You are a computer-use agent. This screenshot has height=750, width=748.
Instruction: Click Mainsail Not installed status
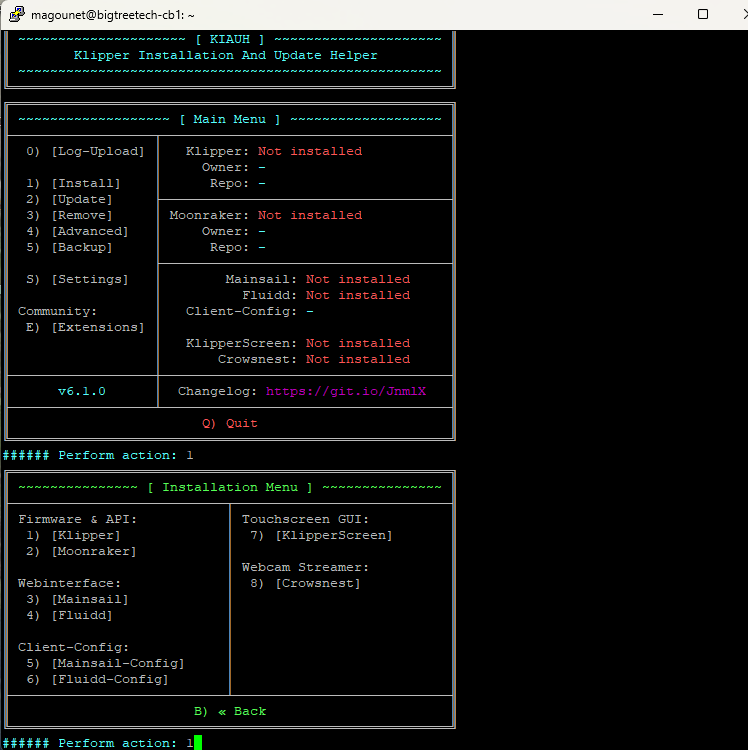click(358, 279)
